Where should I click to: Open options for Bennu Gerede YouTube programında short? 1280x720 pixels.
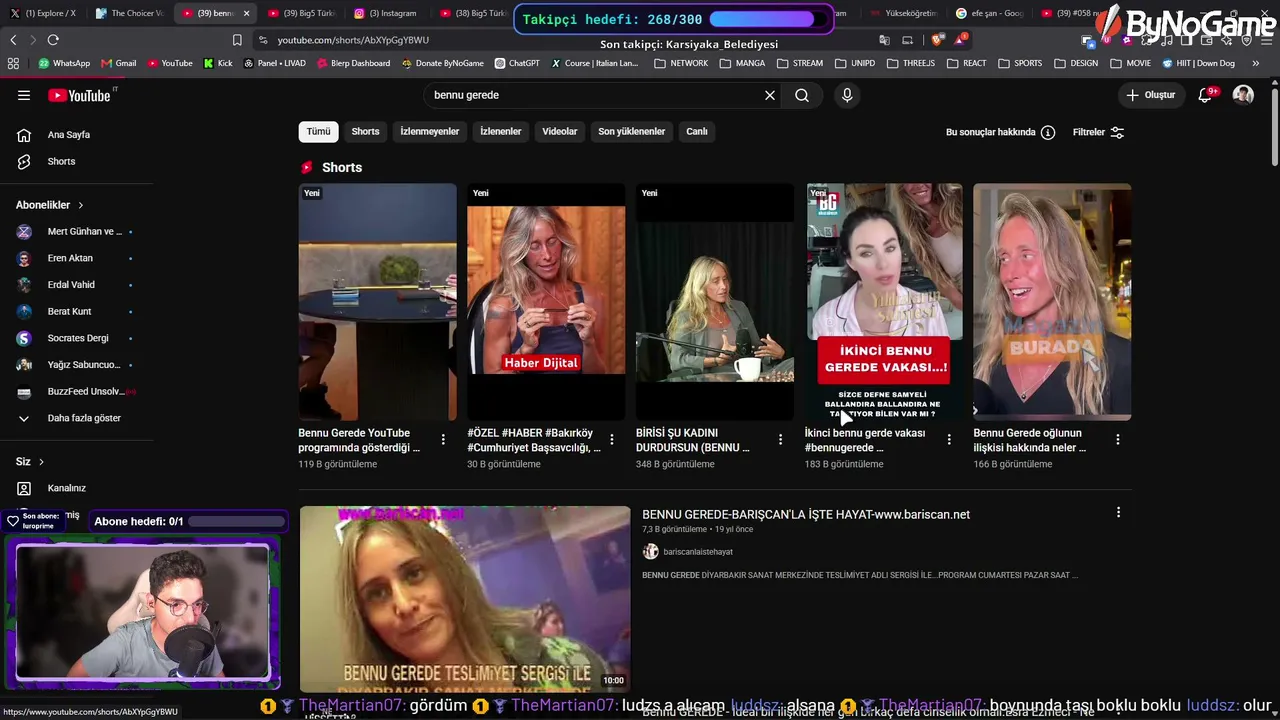pyautogui.click(x=443, y=440)
